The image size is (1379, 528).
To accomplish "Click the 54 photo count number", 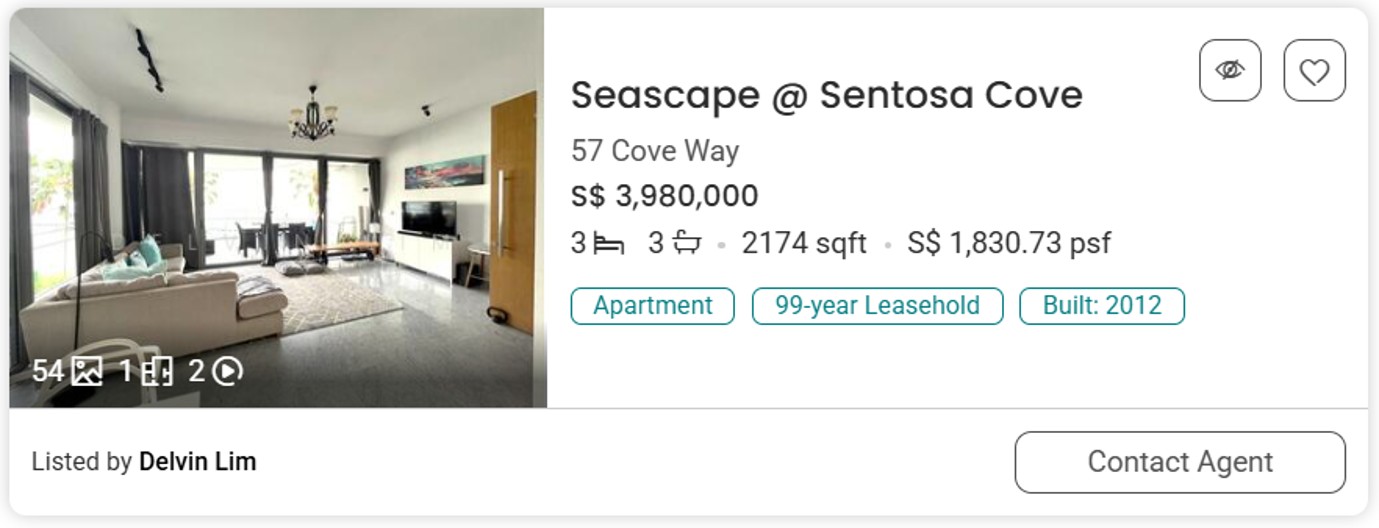I will pyautogui.click(x=47, y=372).
